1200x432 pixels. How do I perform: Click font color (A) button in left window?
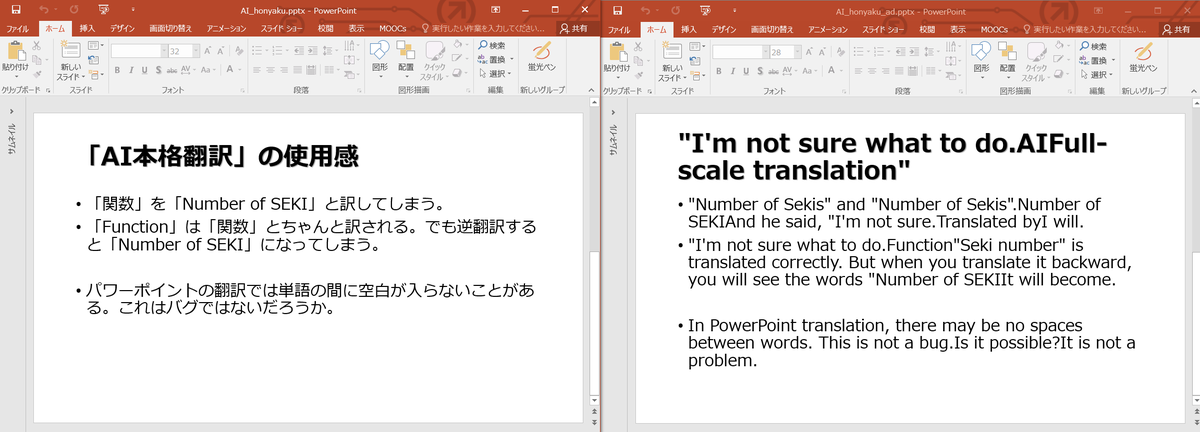coord(229,70)
